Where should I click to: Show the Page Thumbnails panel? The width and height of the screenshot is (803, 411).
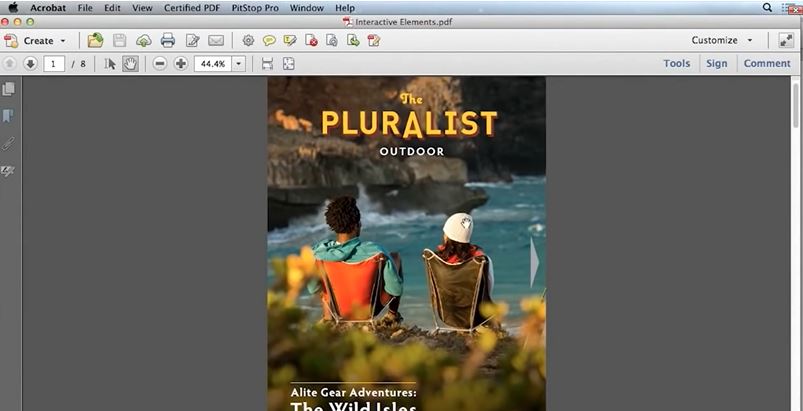pyautogui.click(x=8, y=89)
